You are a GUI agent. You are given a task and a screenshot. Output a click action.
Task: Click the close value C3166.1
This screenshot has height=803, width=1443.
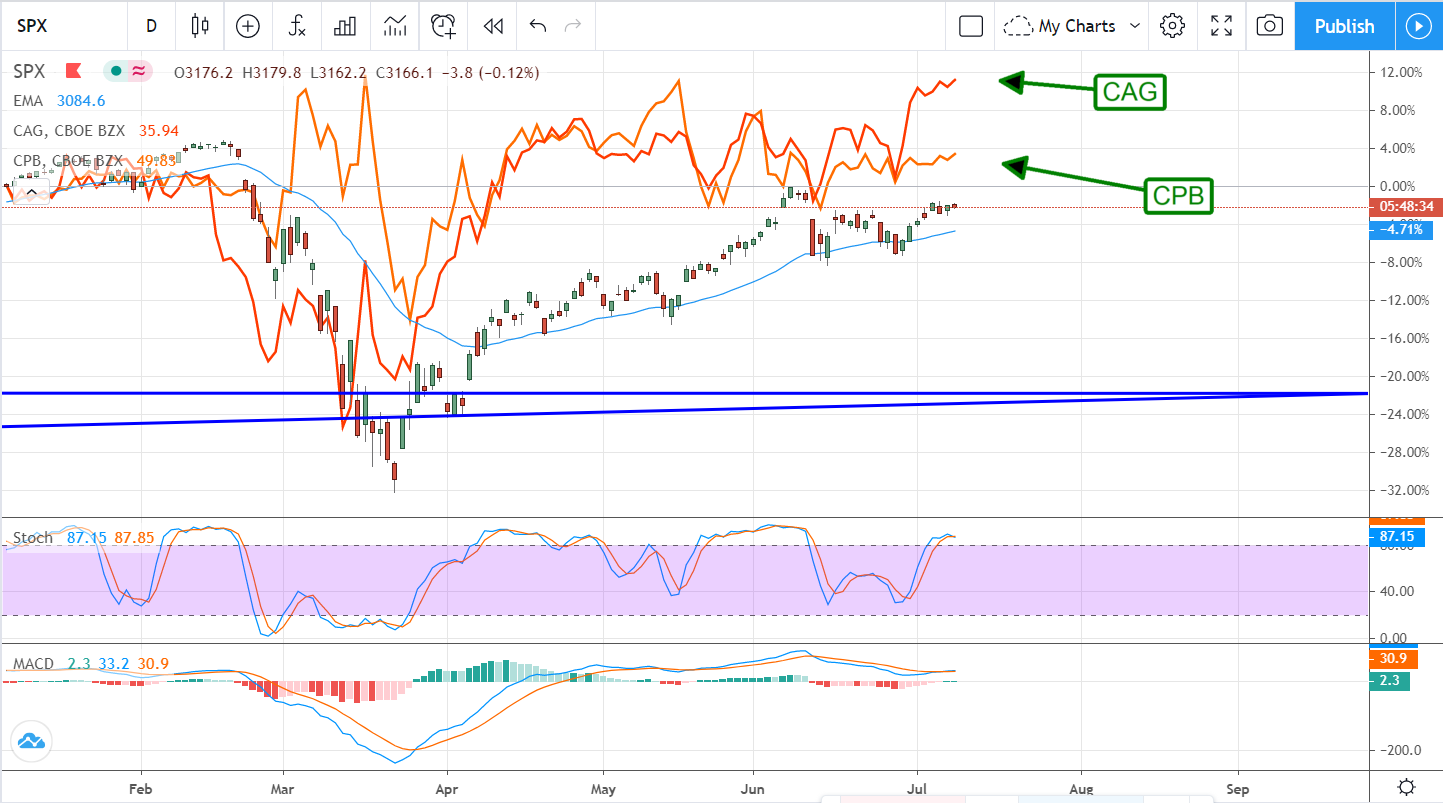pyautogui.click(x=404, y=72)
